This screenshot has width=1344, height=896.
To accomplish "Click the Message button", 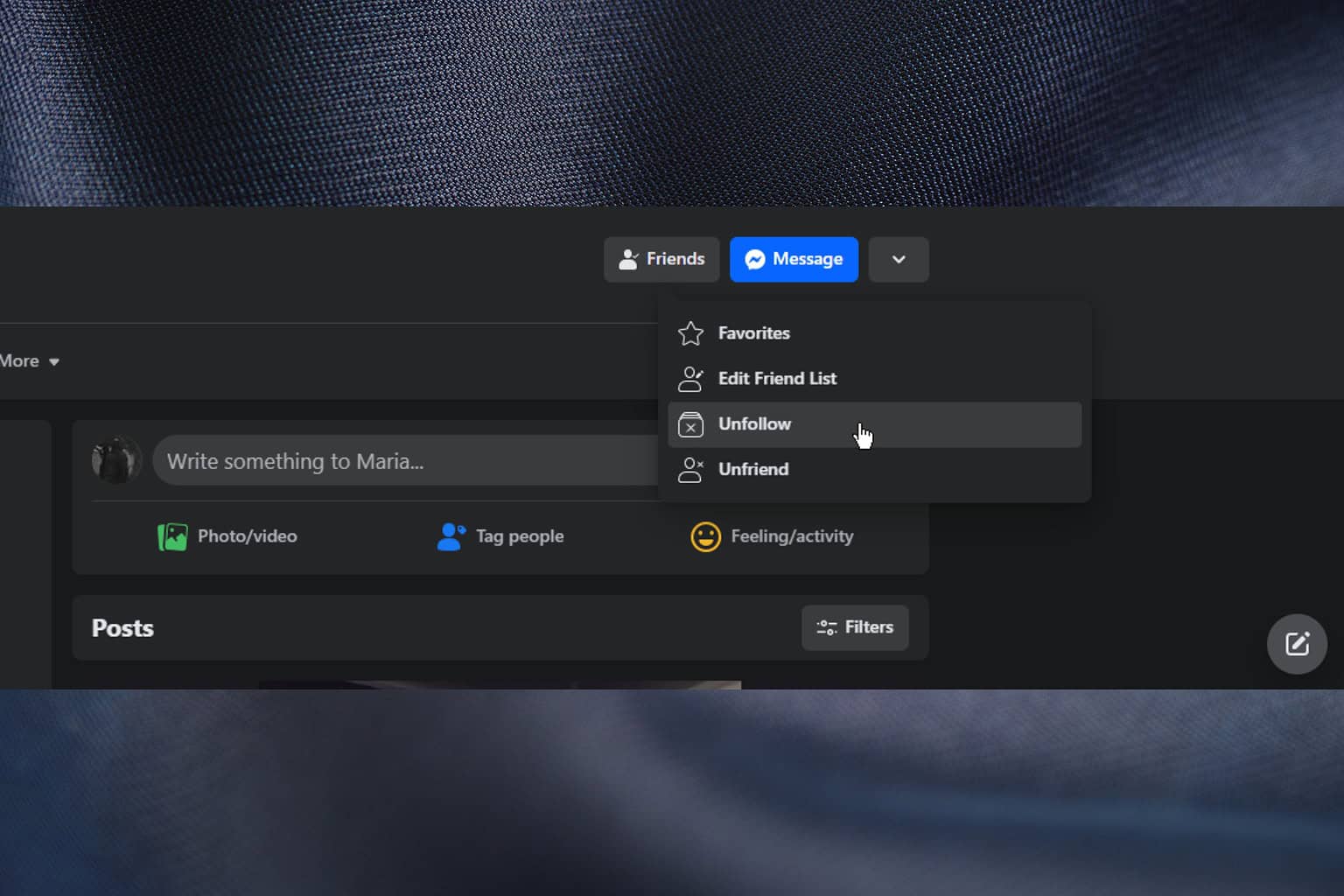I will click(794, 259).
